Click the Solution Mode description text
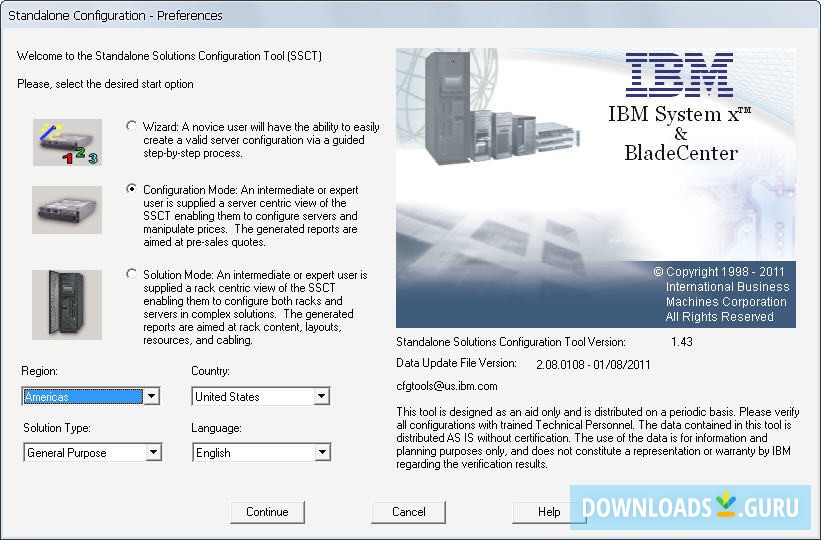 coord(256,307)
